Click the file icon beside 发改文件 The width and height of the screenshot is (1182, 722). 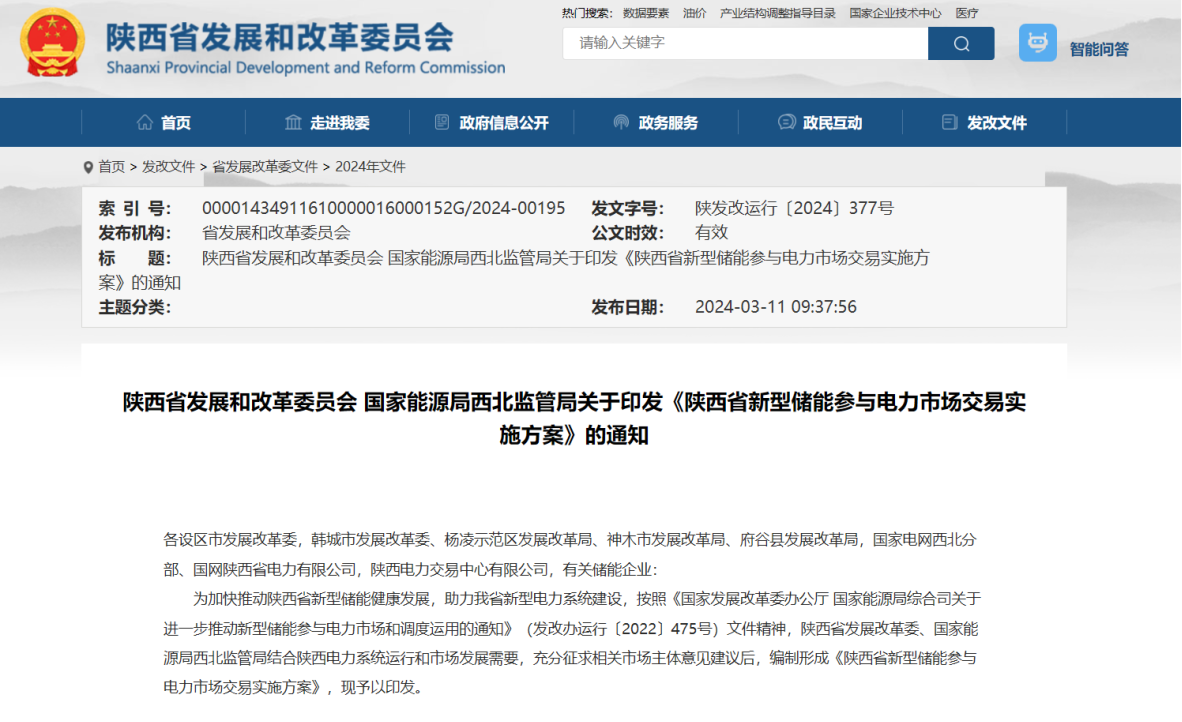(x=950, y=122)
